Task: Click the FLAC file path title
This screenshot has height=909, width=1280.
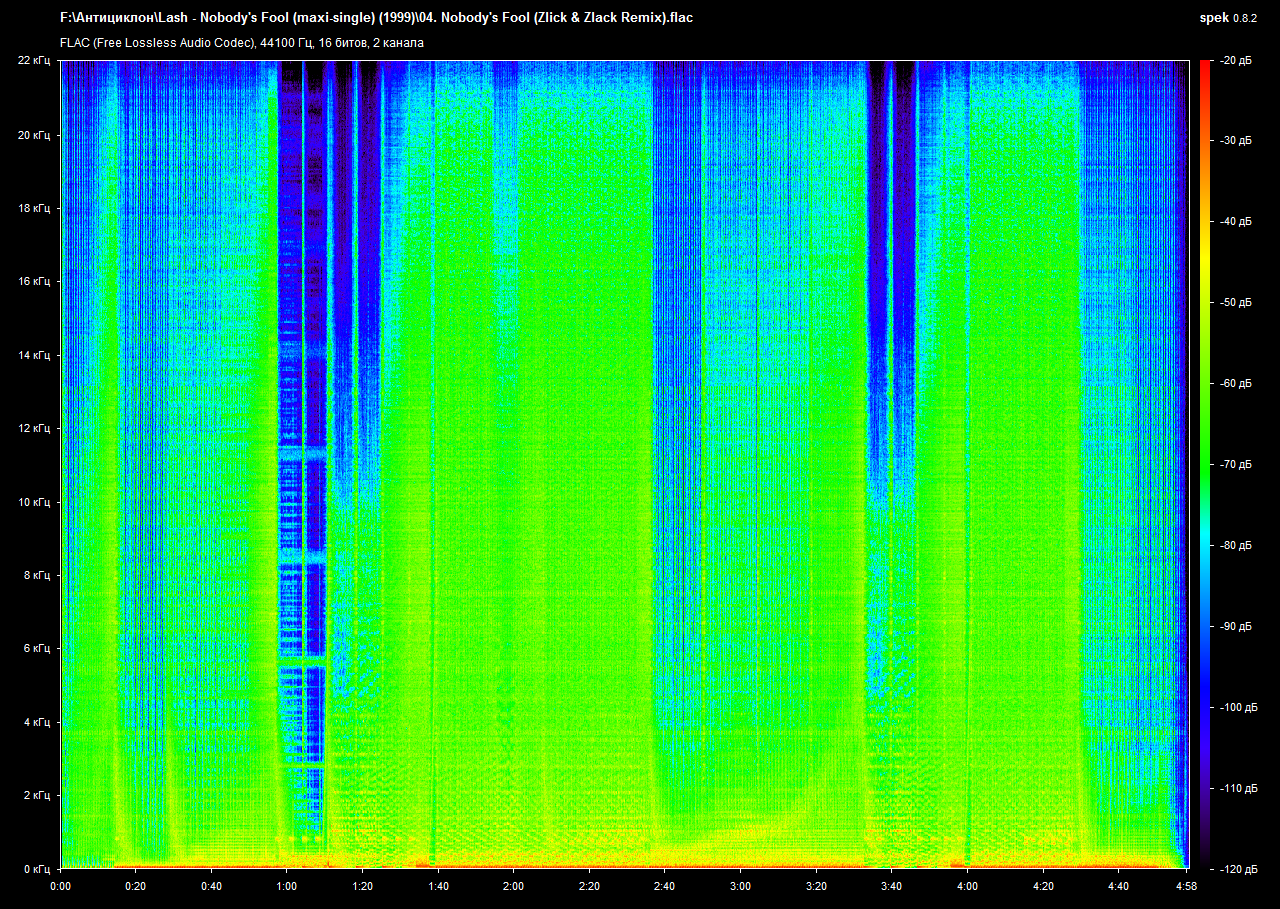Action: [x=376, y=18]
